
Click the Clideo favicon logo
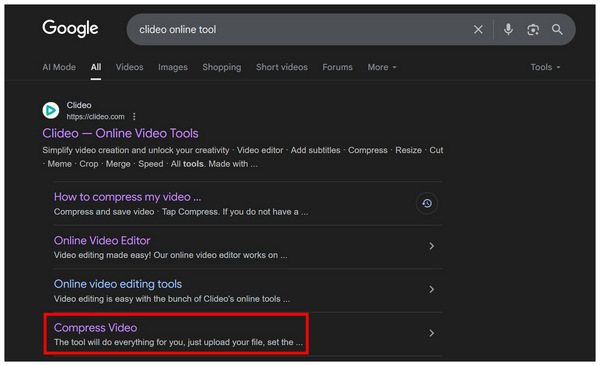click(51, 111)
